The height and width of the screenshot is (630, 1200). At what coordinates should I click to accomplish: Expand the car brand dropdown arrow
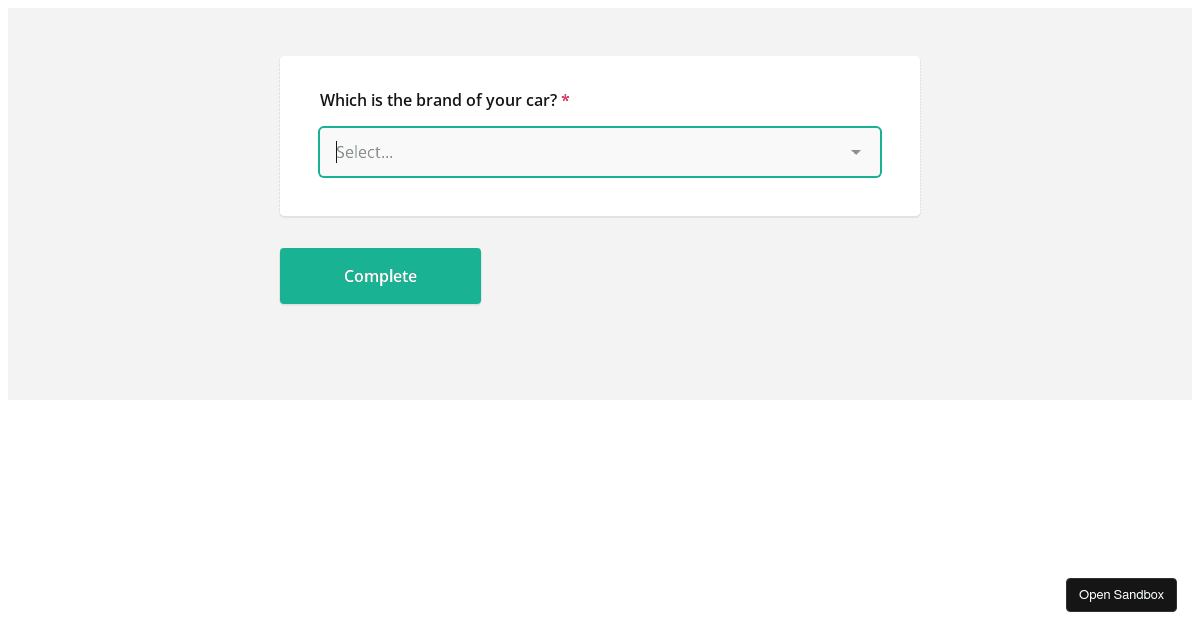coord(856,152)
